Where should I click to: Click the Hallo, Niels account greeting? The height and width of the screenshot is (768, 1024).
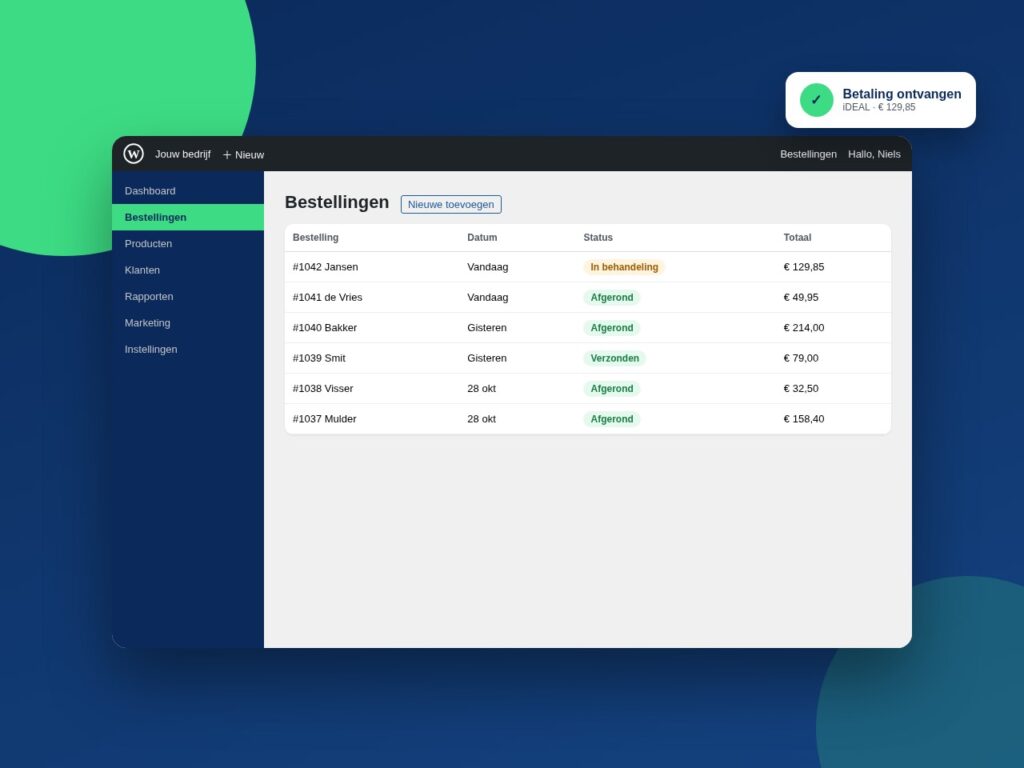pos(874,154)
